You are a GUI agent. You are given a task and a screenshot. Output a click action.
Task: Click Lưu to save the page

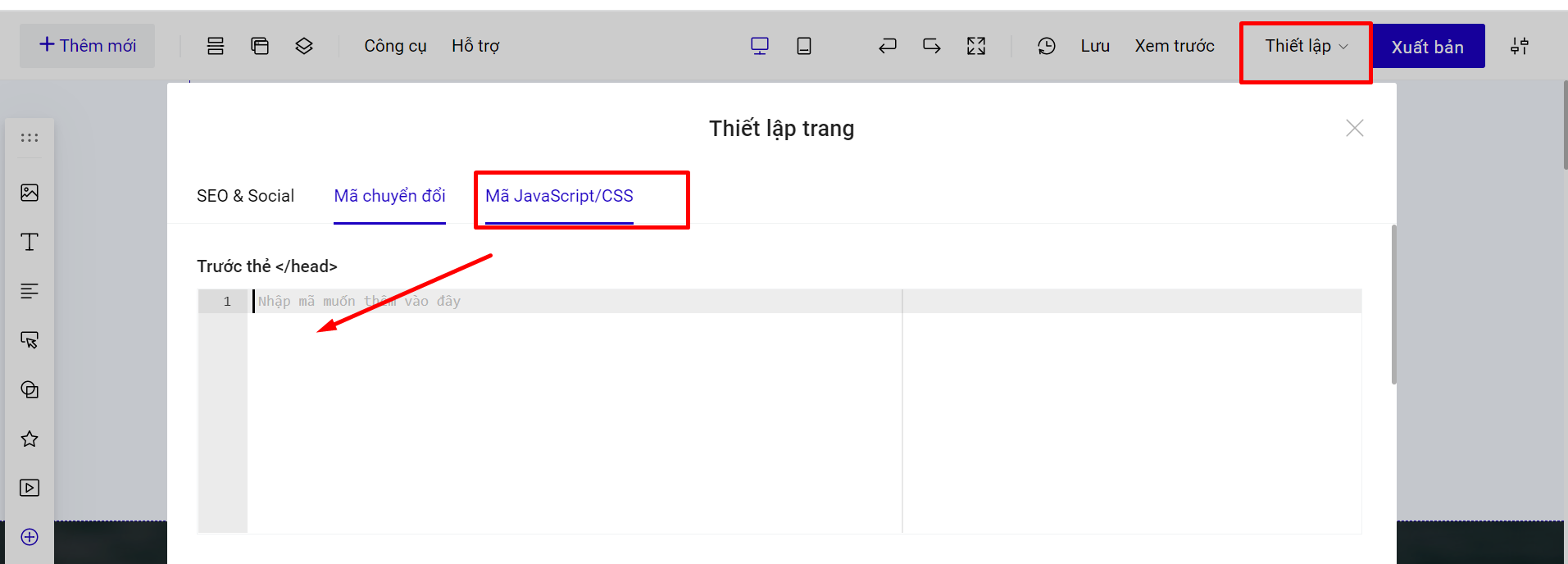pyautogui.click(x=1095, y=46)
